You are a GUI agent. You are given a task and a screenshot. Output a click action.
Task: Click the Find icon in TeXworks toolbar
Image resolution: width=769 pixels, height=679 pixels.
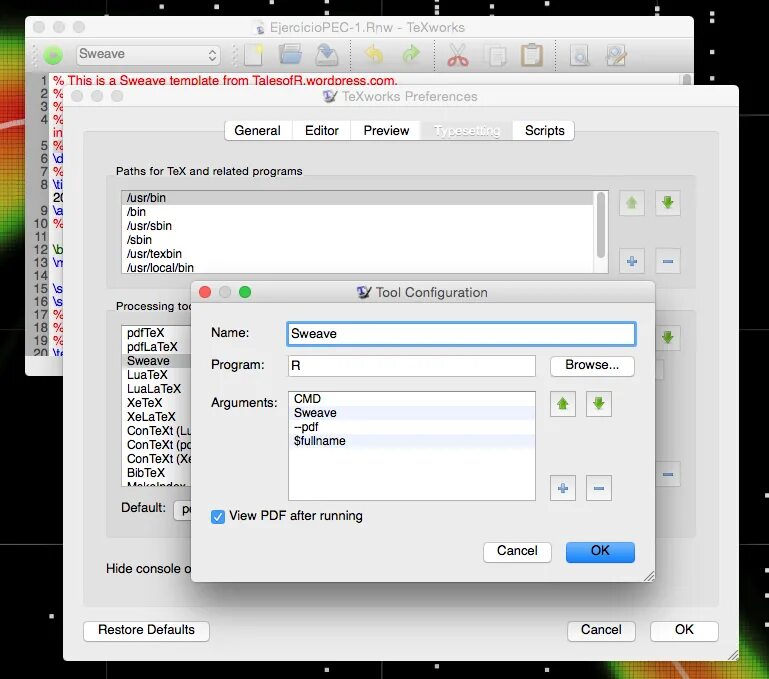(579, 55)
